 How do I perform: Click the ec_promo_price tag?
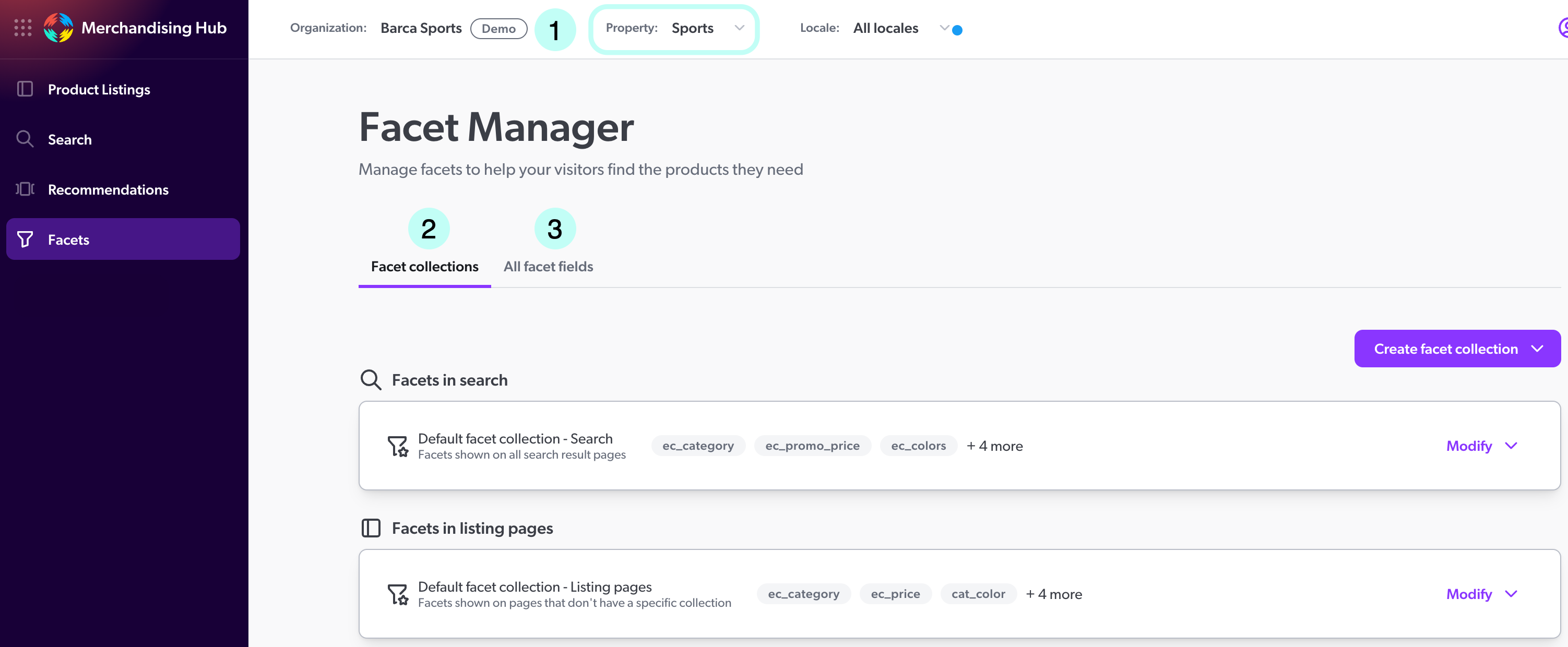[812, 446]
